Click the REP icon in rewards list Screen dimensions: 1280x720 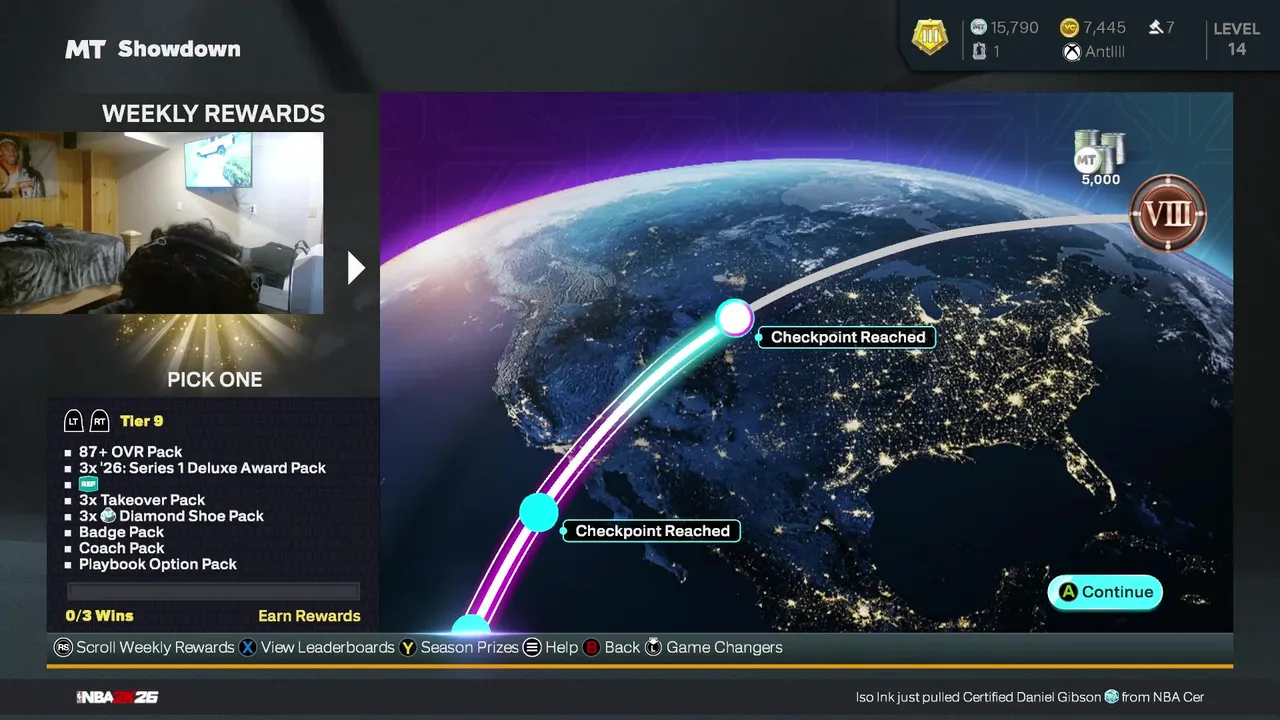(88, 484)
